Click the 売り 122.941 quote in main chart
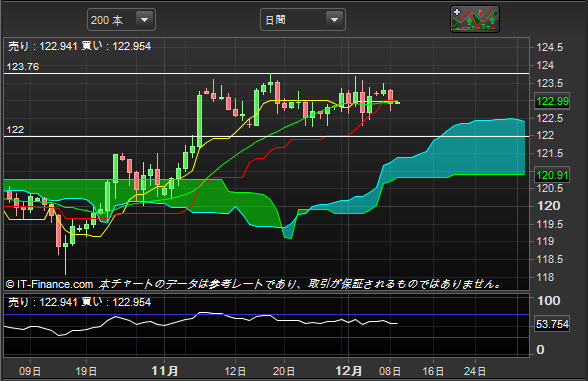Viewport: 588px width, 381px height. coord(43,46)
